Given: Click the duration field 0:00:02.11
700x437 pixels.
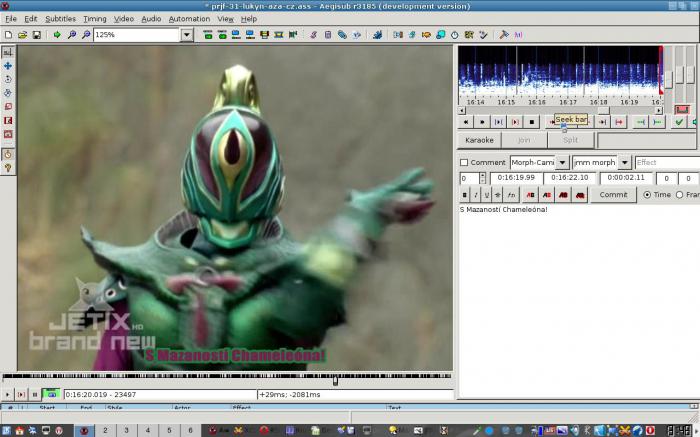Looking at the screenshot, I should tap(626, 178).
